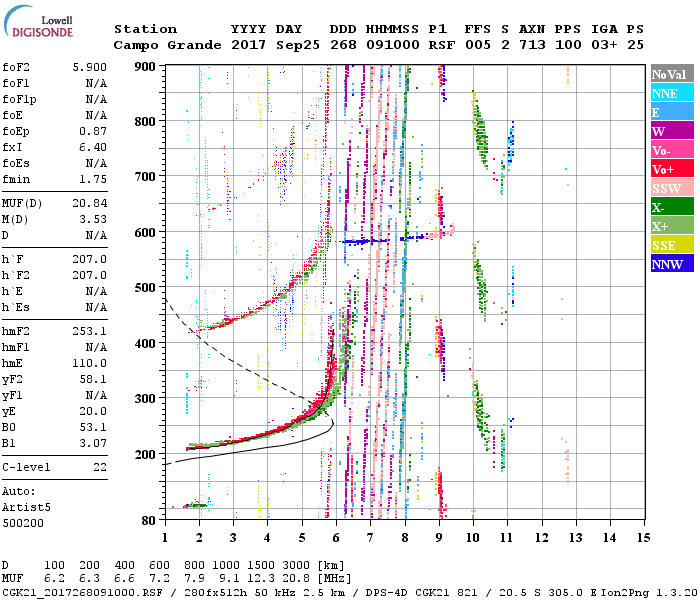Viewport: 700px width, 600px height.
Task: Click the D 1500 distance column header
Action: [261, 566]
